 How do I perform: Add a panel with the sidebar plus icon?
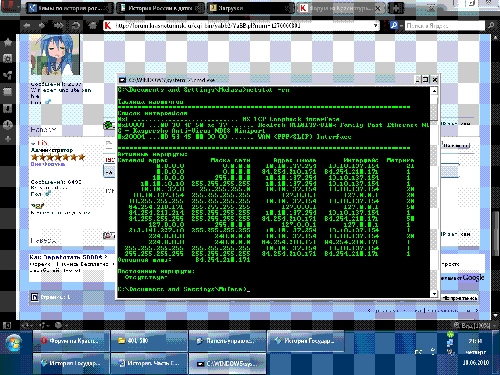coord(8,139)
